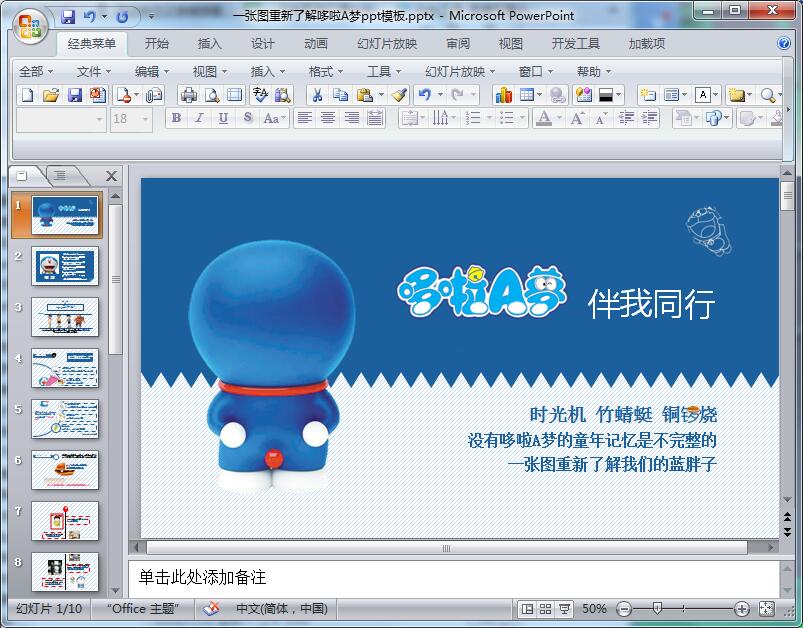Select slide 8 thumbnail
803x628 pixels.
point(65,572)
